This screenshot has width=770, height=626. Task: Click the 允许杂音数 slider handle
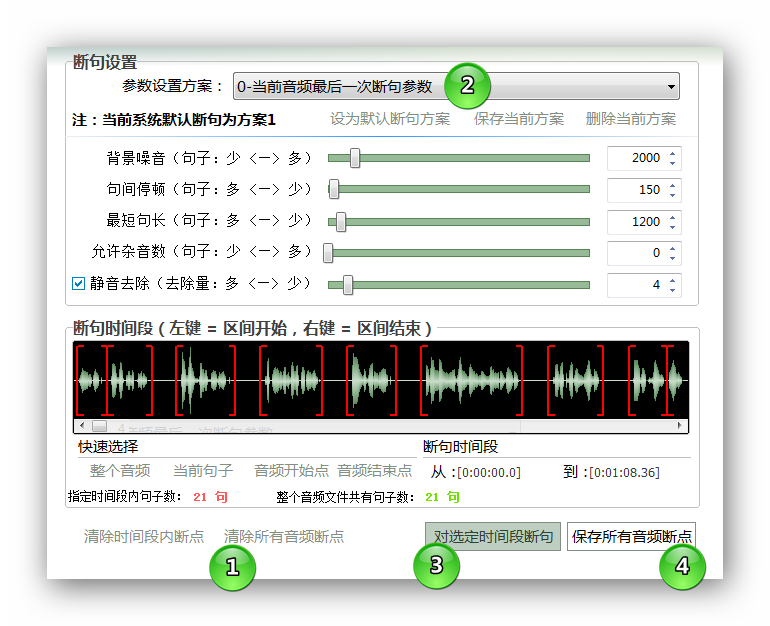tap(328, 253)
